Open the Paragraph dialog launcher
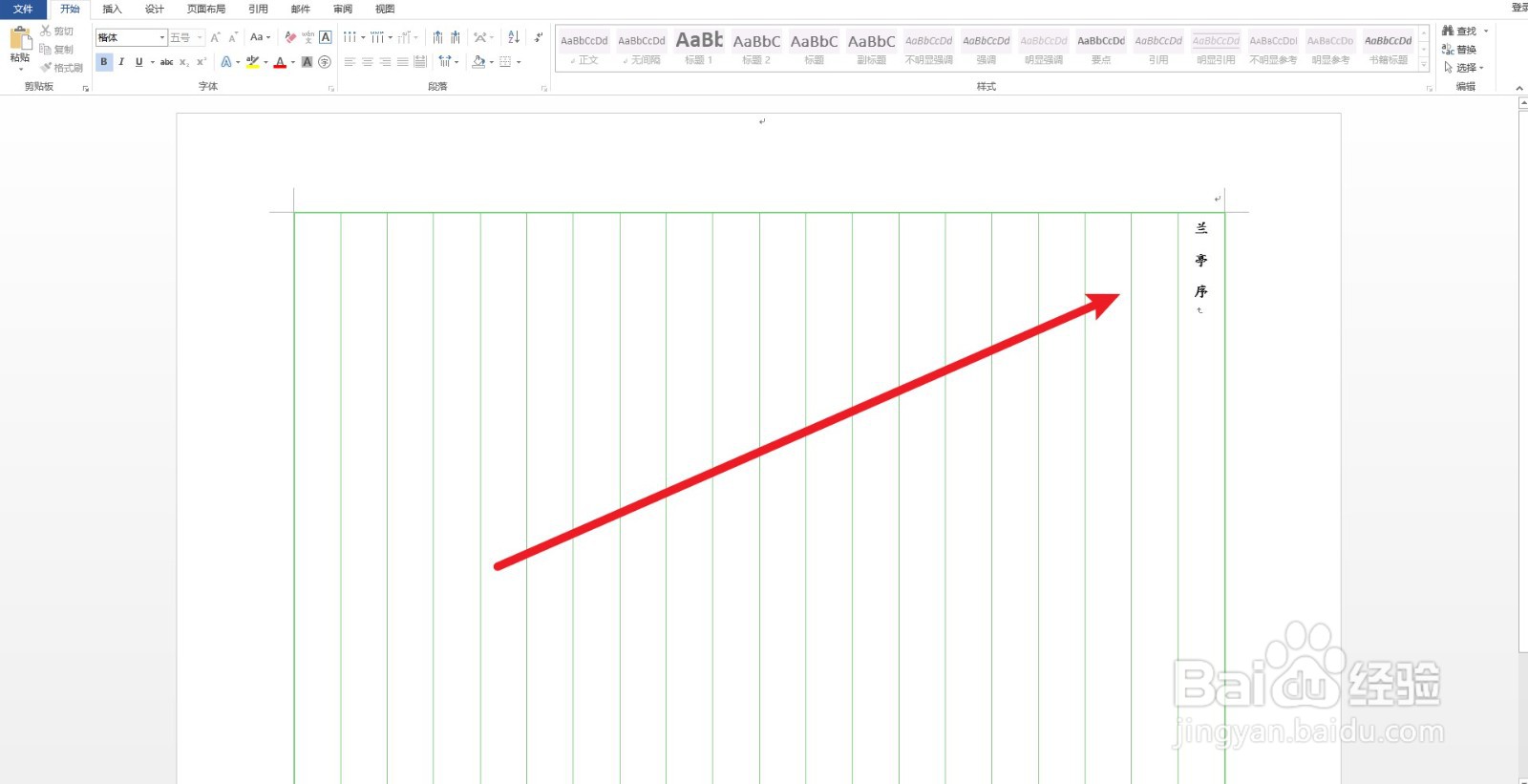 544,88
